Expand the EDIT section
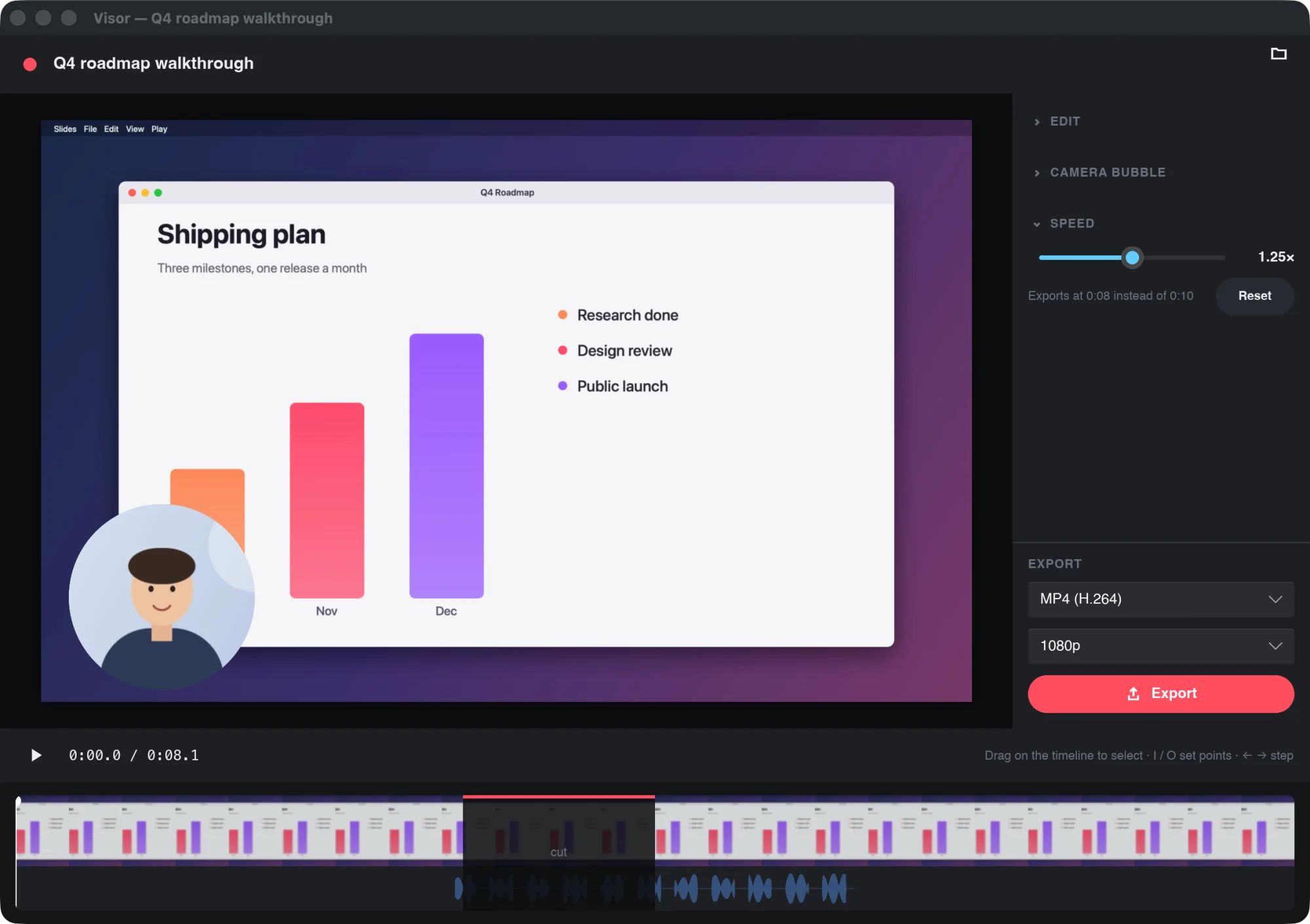This screenshot has height=924, width=1310. click(1057, 121)
